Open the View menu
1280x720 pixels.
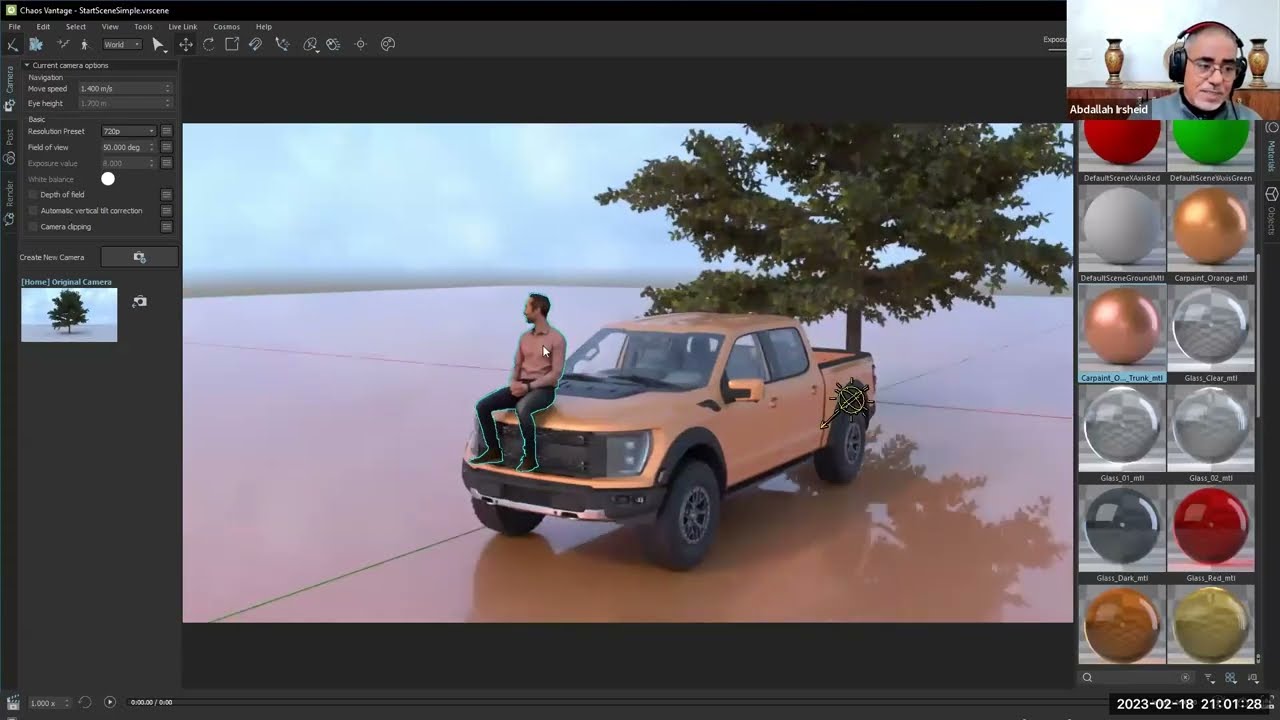[110, 27]
